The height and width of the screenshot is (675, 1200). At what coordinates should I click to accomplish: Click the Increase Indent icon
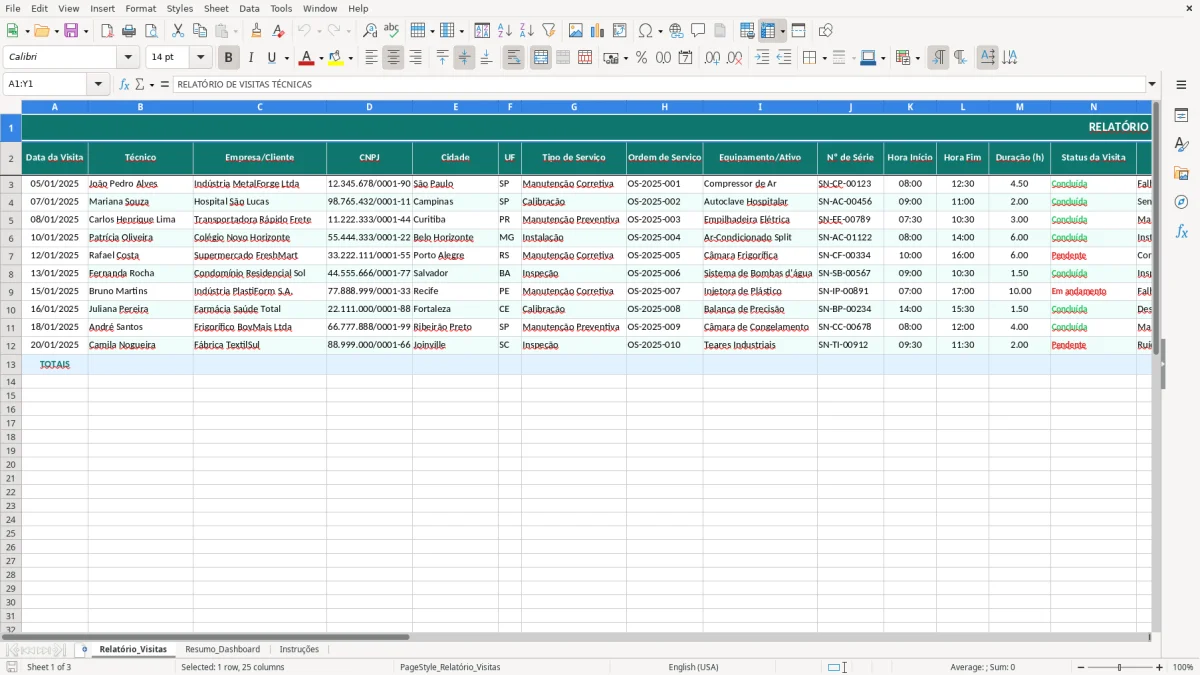point(762,58)
